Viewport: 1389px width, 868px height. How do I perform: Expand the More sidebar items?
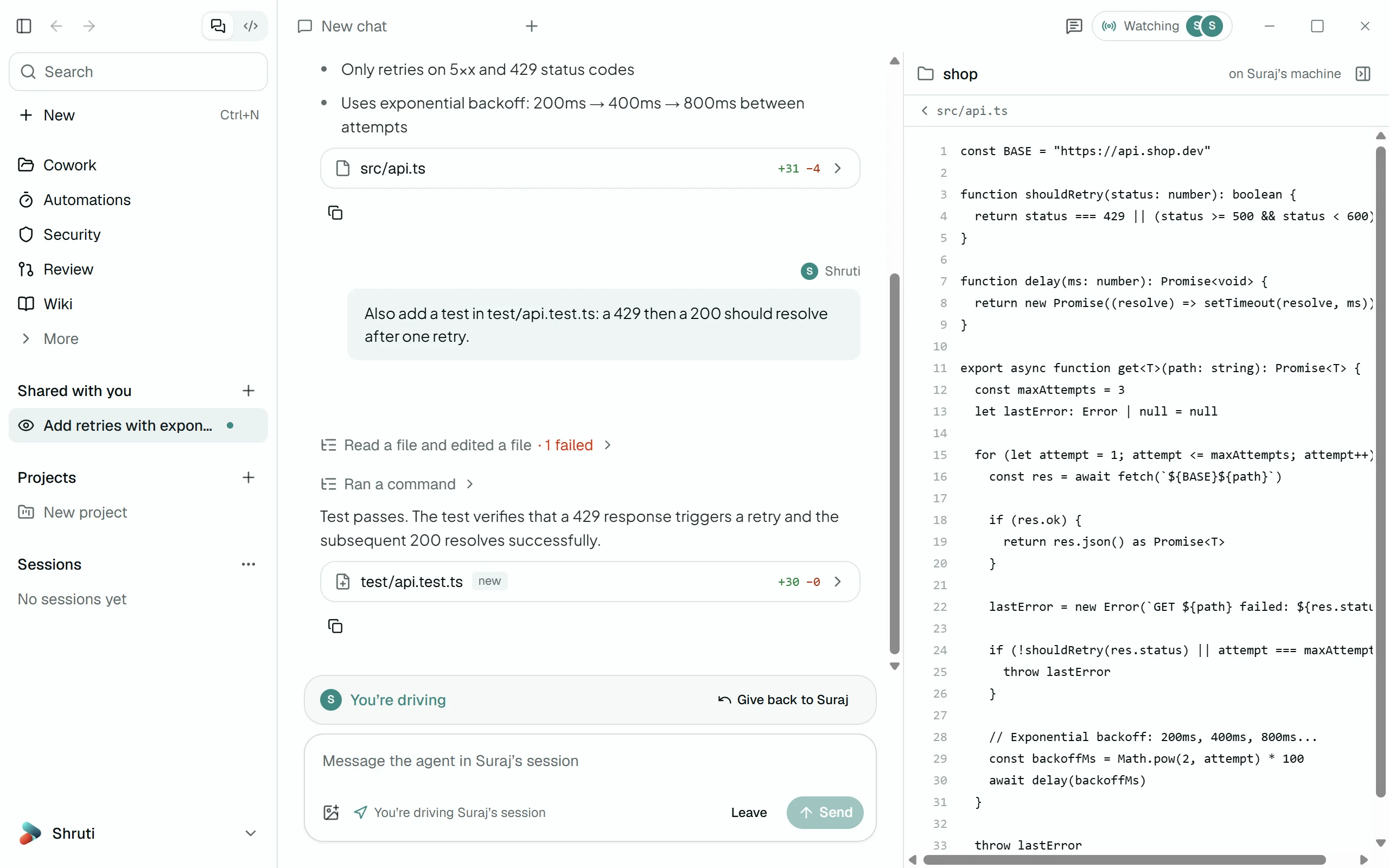tap(138, 339)
